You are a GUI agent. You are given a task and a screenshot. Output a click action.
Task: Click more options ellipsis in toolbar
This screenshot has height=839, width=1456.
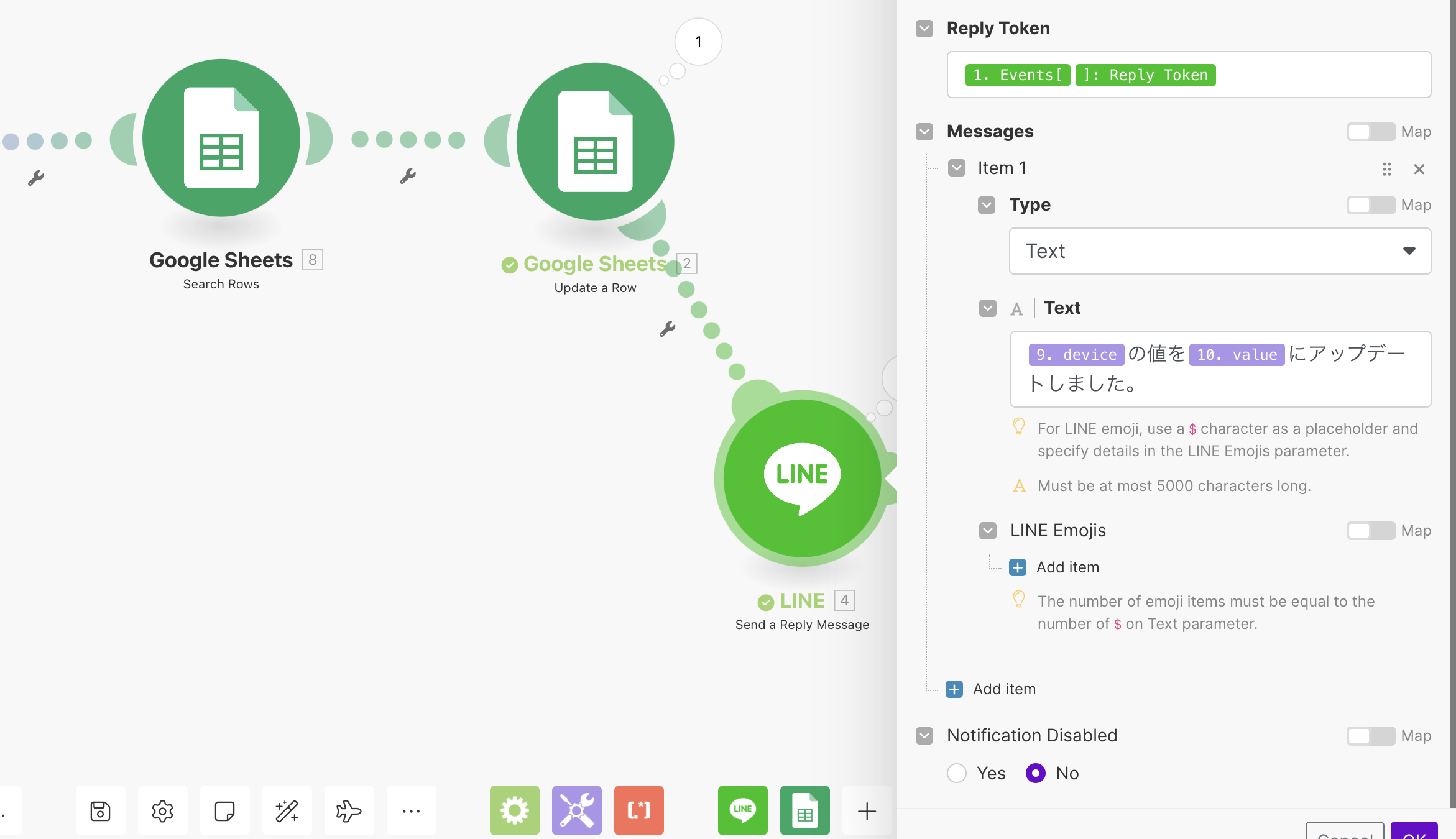411,810
